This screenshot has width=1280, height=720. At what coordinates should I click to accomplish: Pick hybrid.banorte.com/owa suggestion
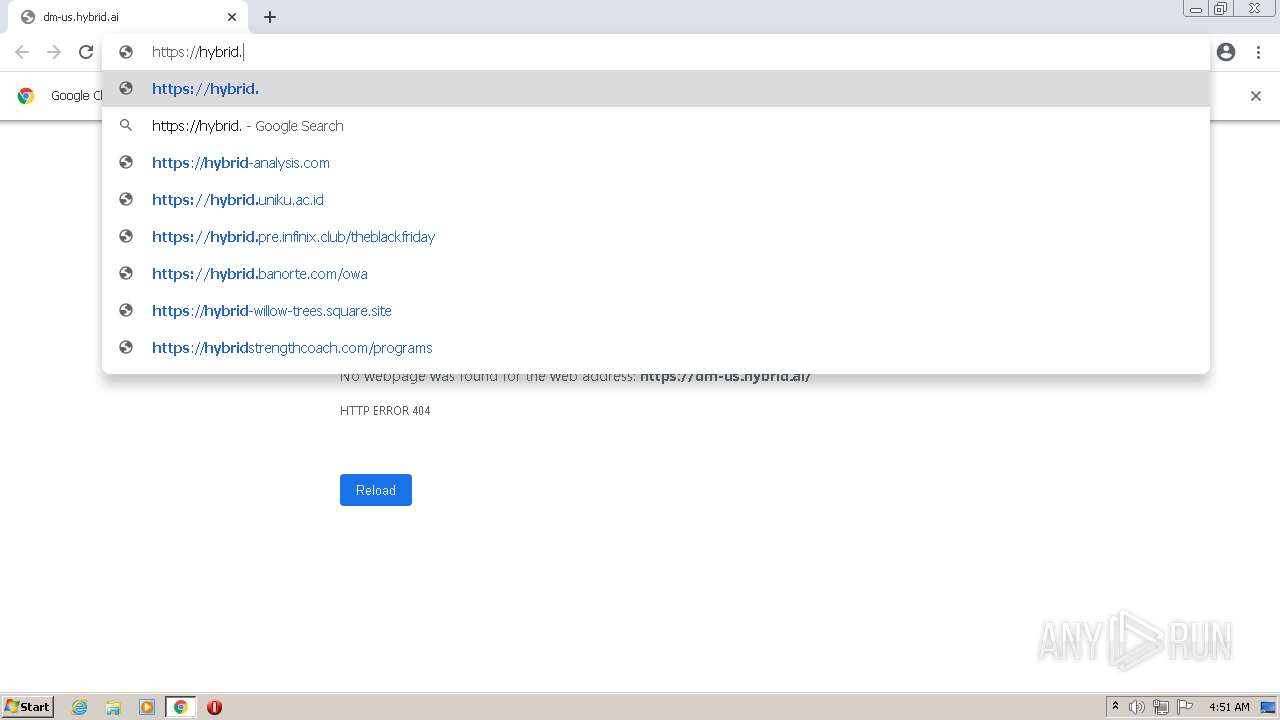(x=656, y=274)
